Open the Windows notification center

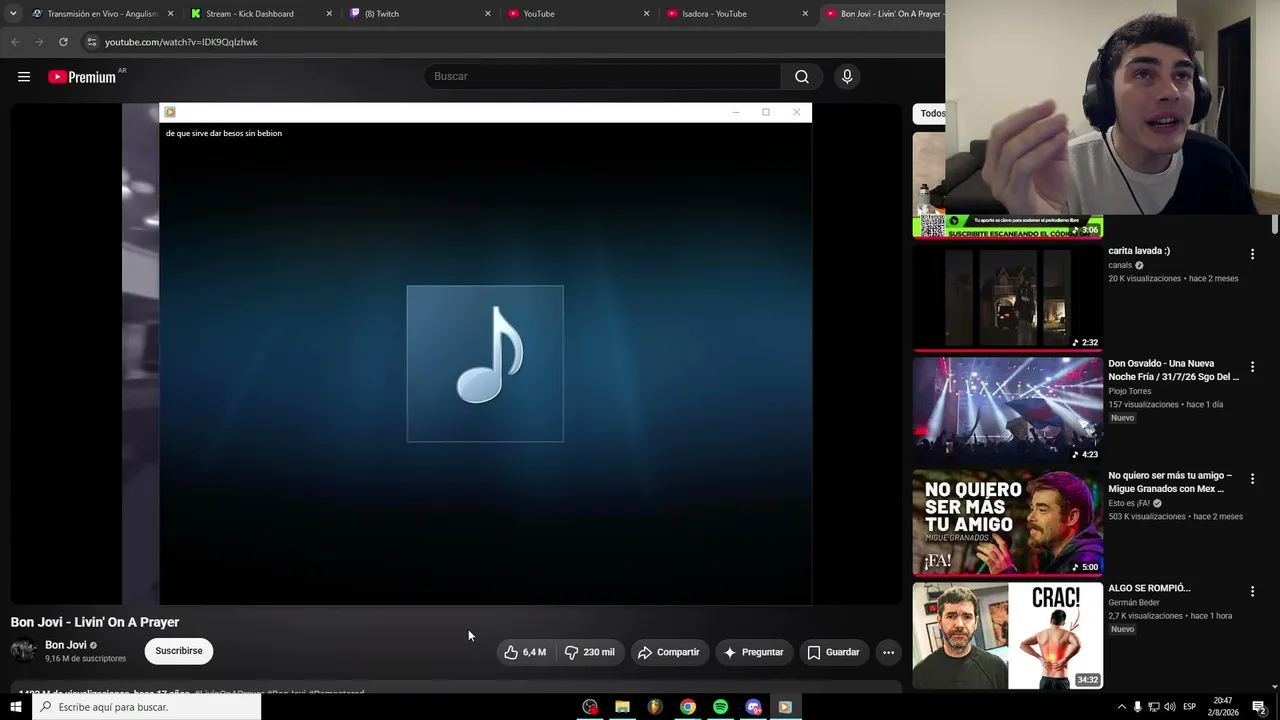[x=1259, y=707]
